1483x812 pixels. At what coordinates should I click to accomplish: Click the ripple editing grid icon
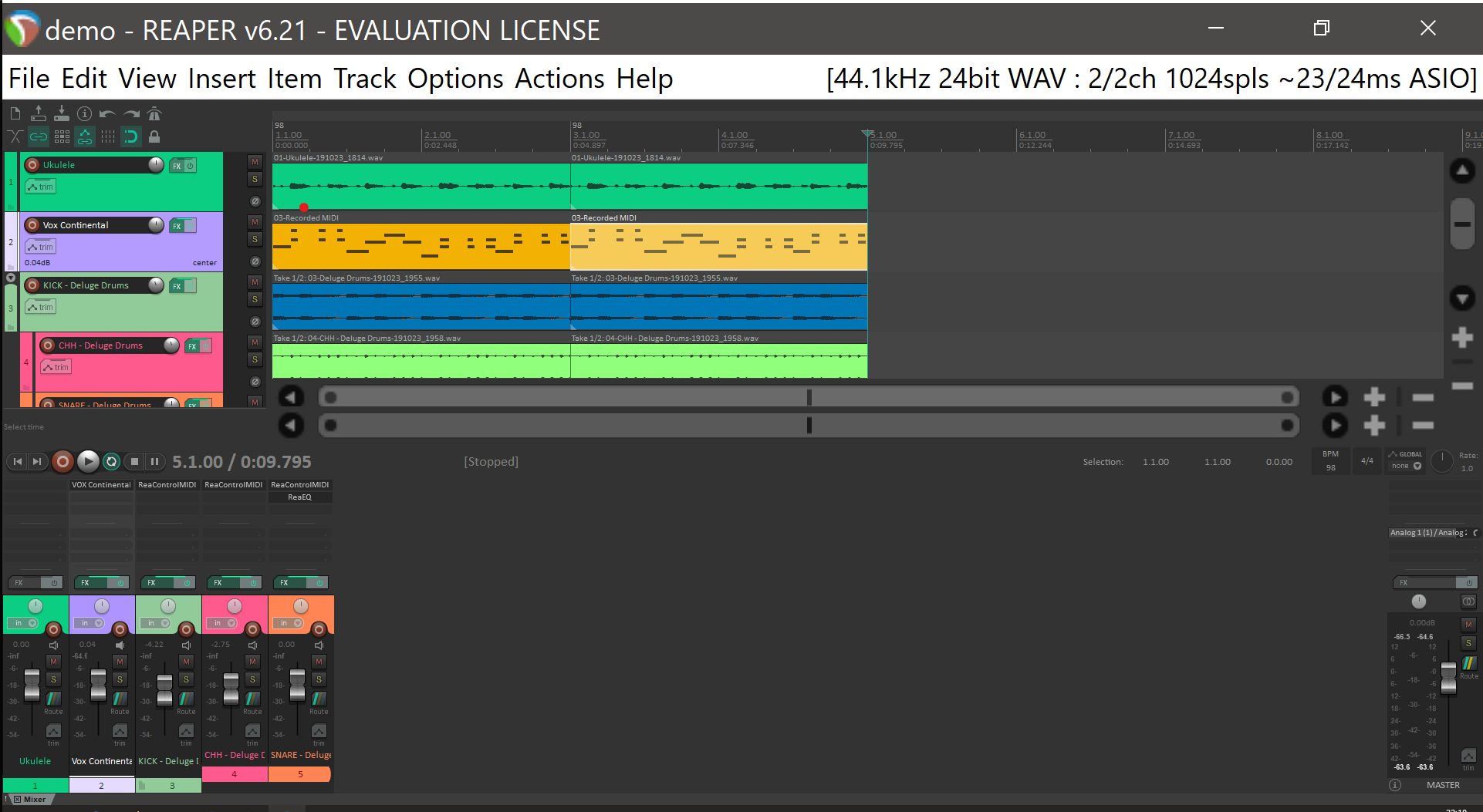(62, 137)
